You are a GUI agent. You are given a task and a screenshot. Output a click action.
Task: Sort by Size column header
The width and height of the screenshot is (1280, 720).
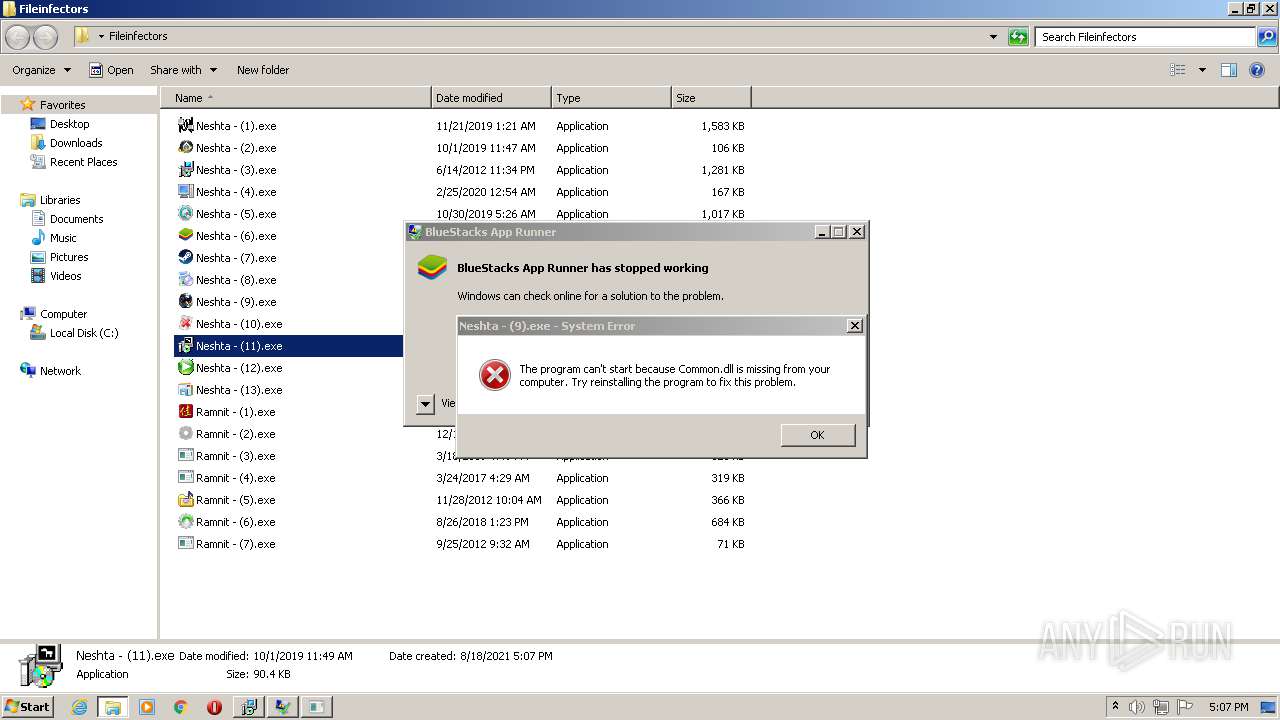(x=711, y=98)
